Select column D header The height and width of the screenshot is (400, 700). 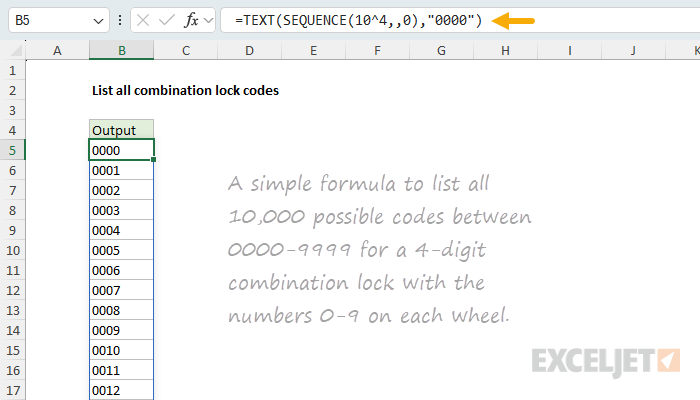tap(250, 50)
